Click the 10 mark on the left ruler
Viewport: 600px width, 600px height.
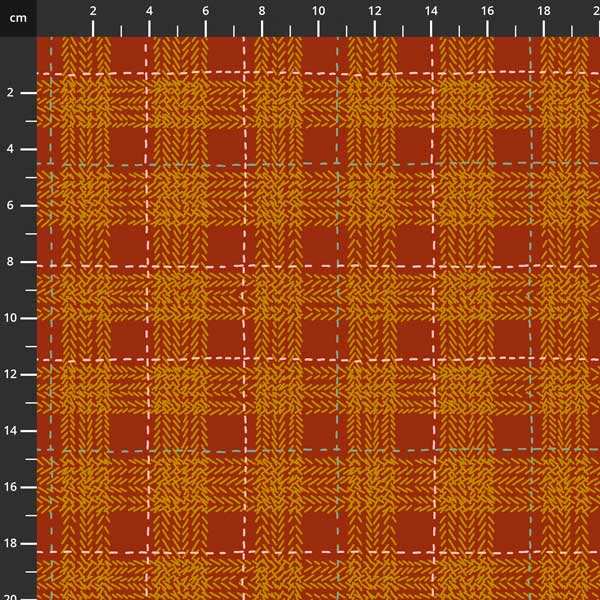coord(12,318)
